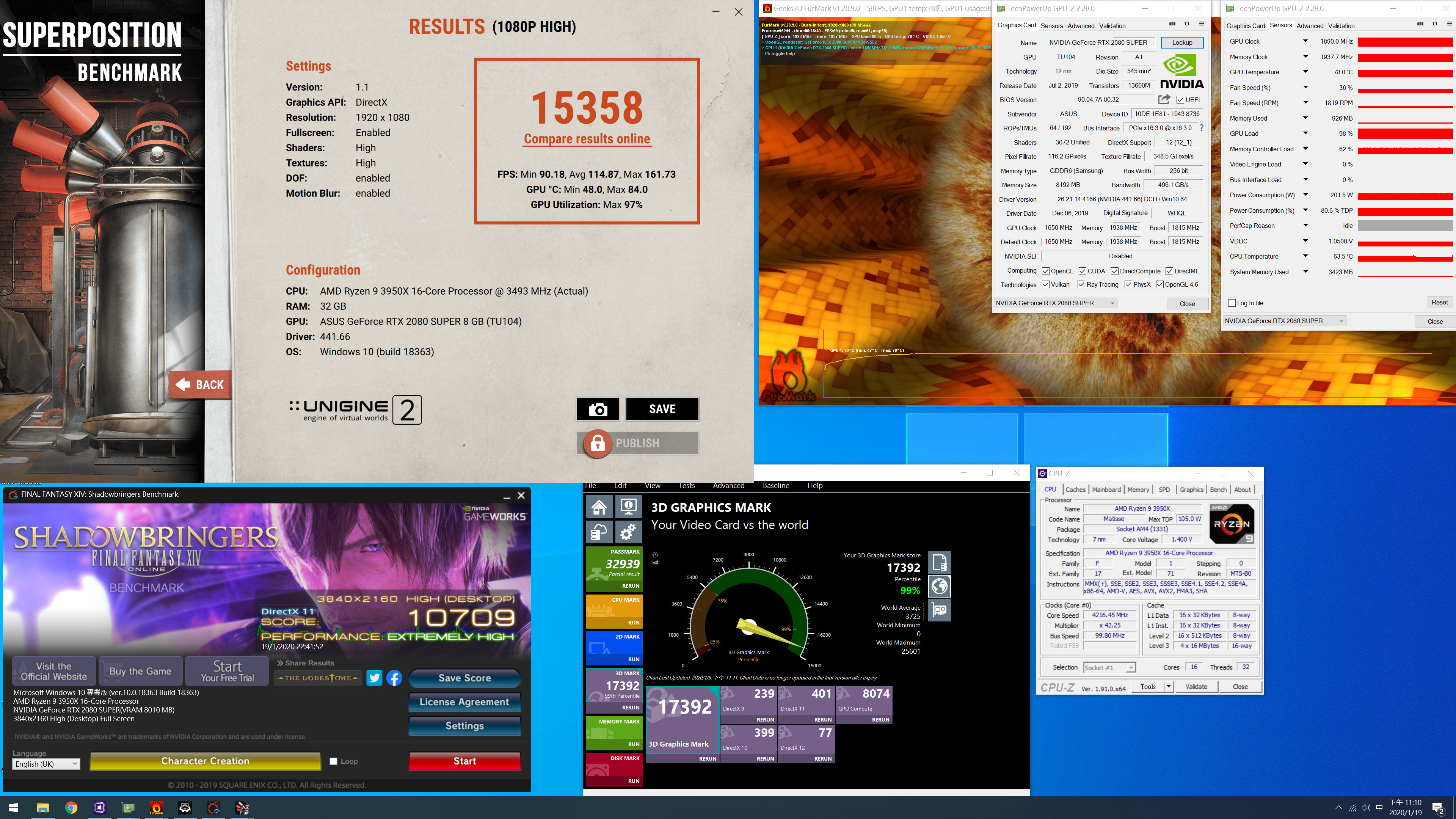Image resolution: width=1456 pixels, height=819 pixels.
Task: Toggle the Vulkan checkbox
Action: pos(1046,285)
